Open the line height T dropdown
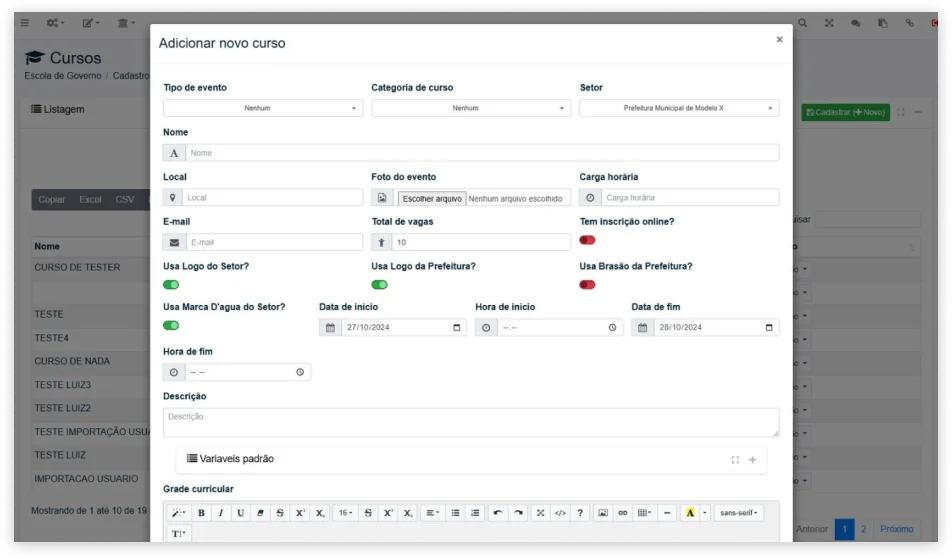 pyautogui.click(x=178, y=534)
